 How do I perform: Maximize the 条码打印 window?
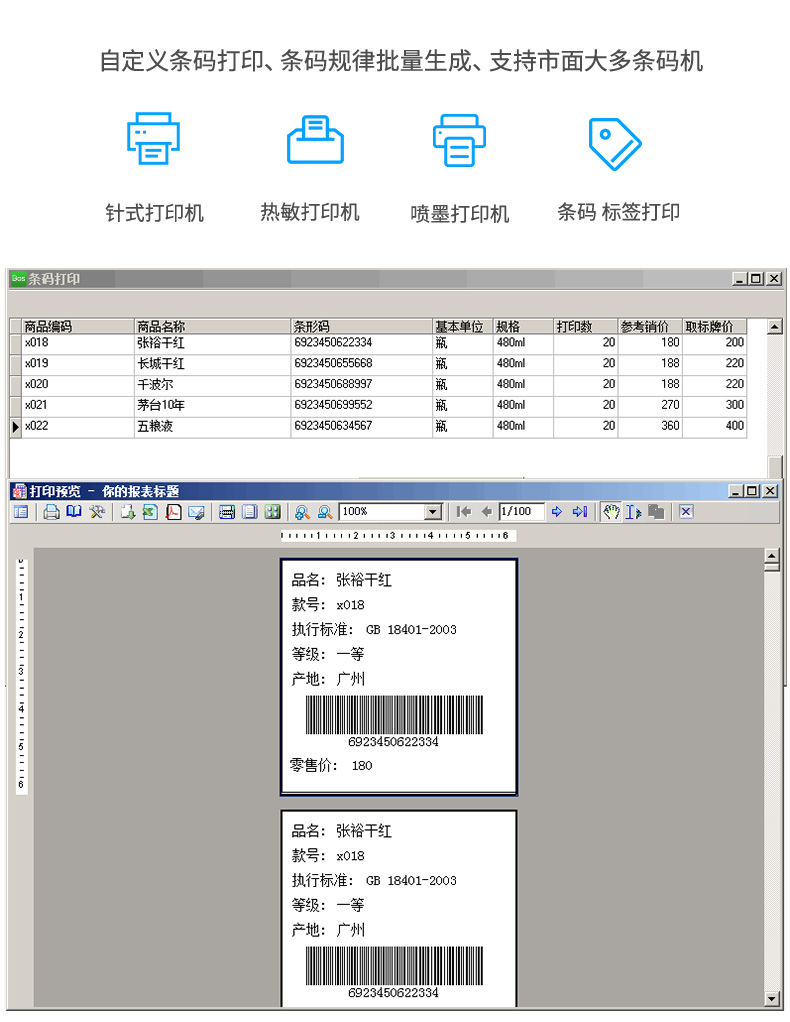[755, 279]
